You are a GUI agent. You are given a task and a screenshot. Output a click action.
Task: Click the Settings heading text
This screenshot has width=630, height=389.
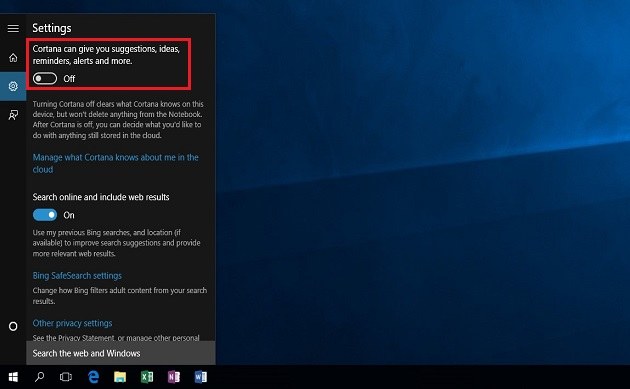coord(52,28)
